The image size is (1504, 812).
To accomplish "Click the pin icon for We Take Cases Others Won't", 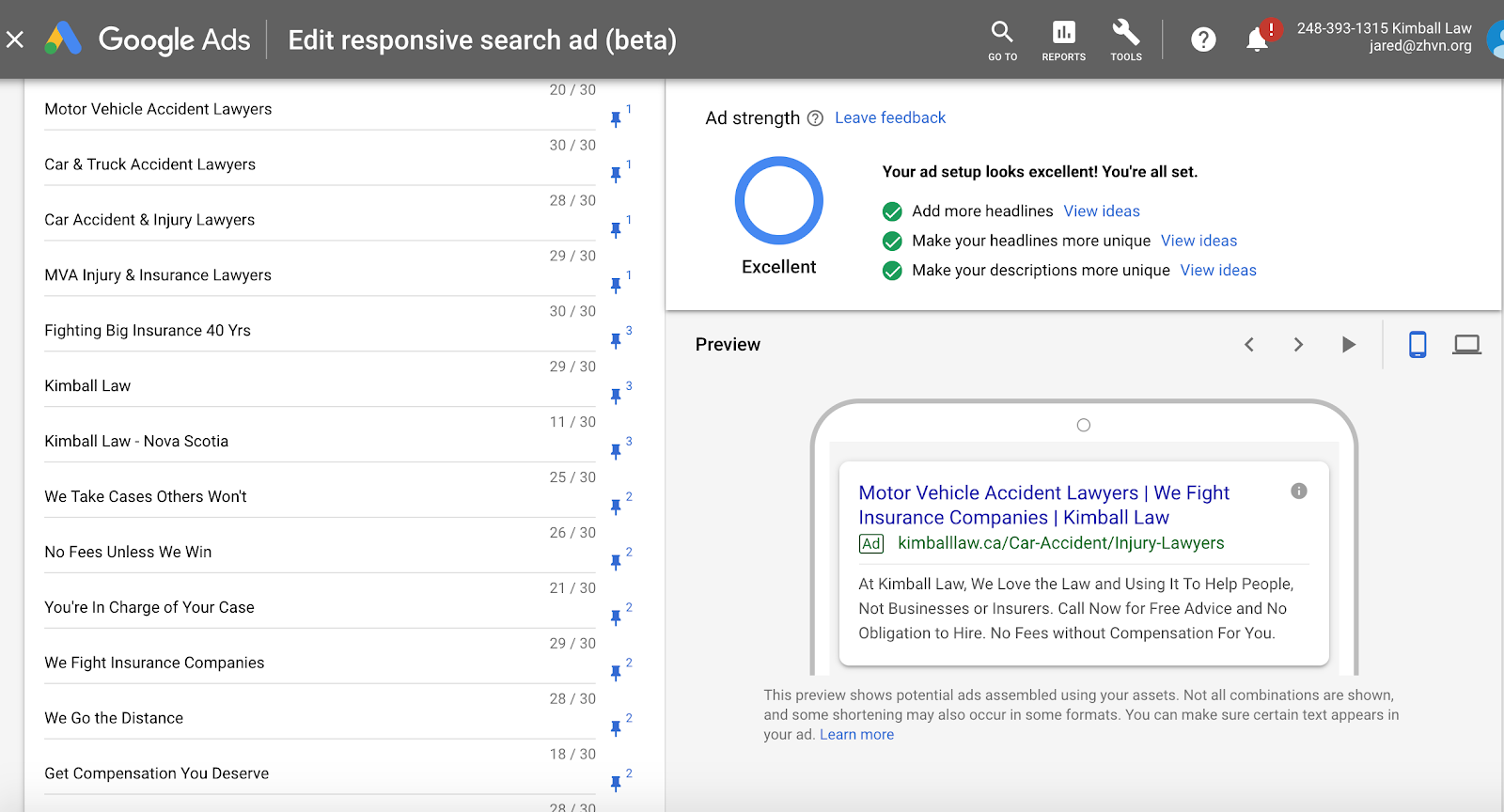I will [x=616, y=507].
